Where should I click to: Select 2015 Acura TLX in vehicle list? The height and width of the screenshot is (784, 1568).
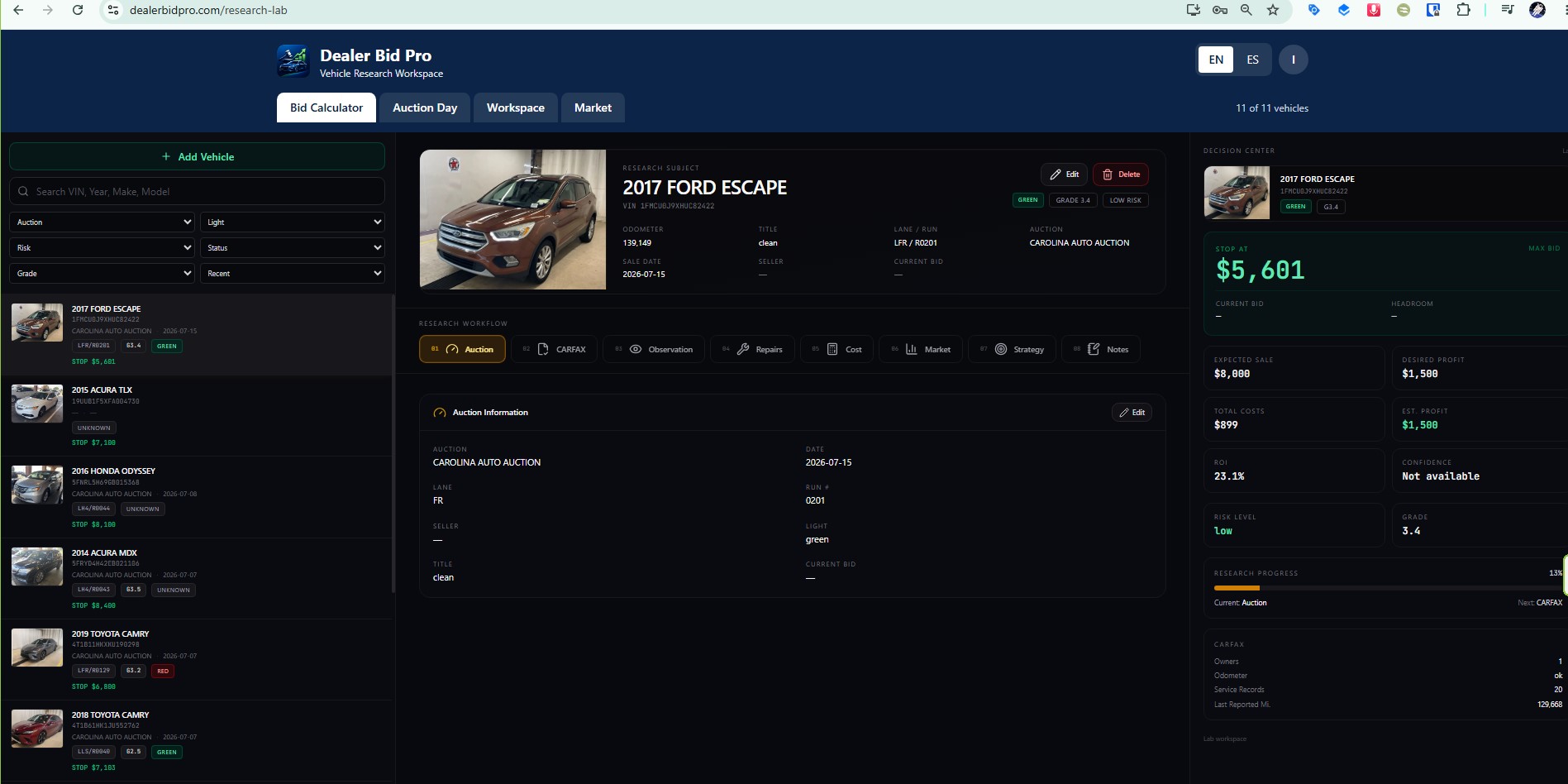tap(197, 416)
